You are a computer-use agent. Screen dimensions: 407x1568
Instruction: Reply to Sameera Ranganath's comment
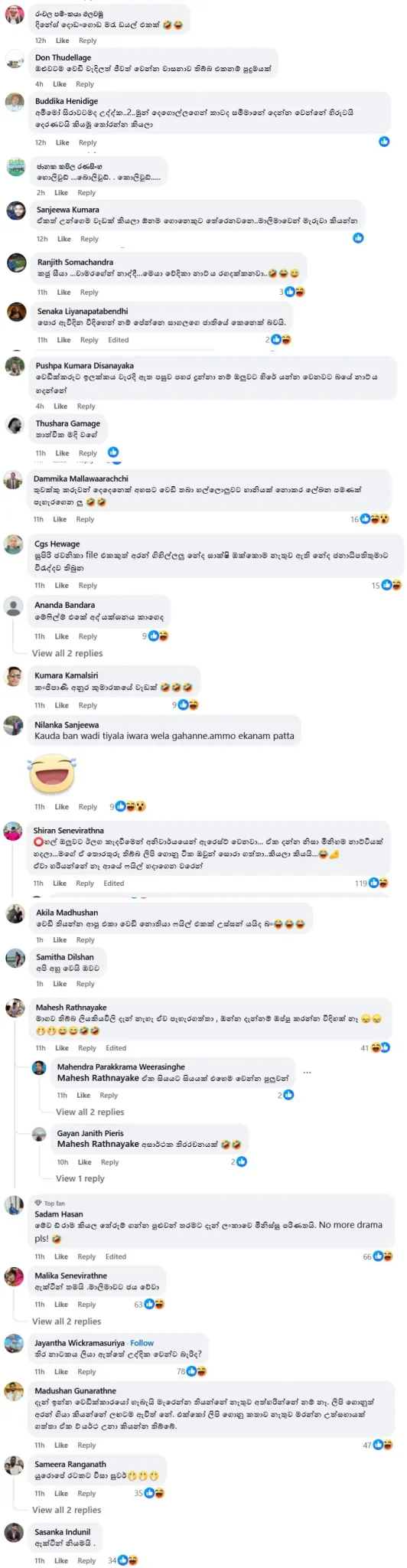86,1494
